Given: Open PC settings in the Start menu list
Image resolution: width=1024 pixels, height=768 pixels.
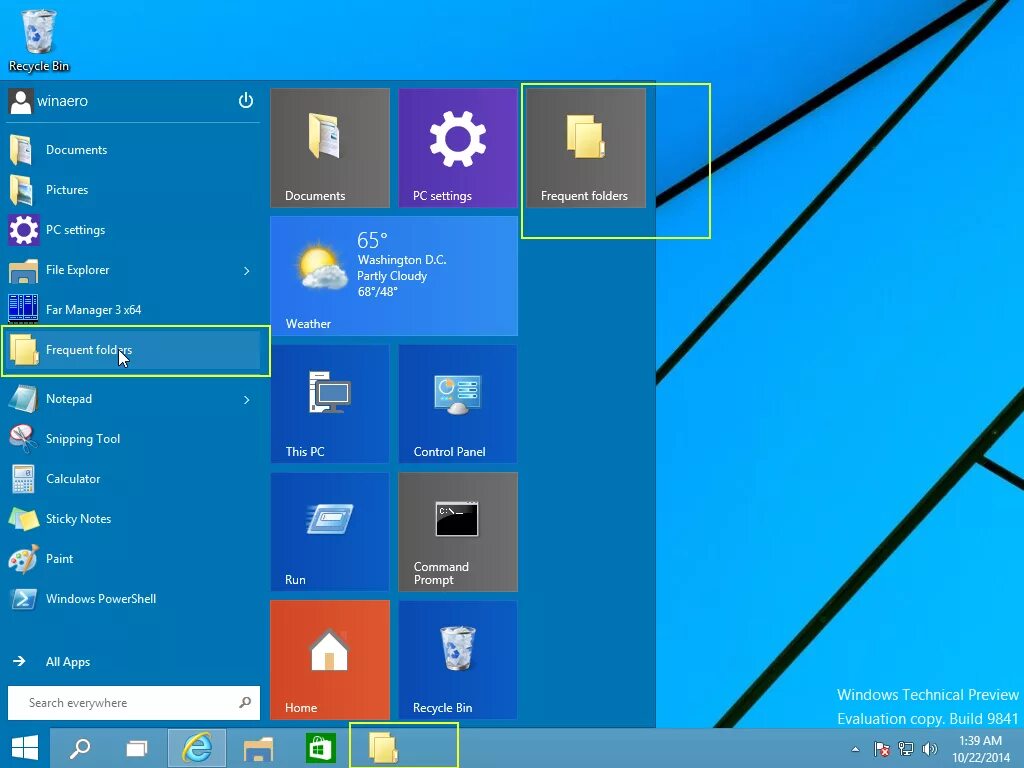Looking at the screenshot, I should [134, 230].
